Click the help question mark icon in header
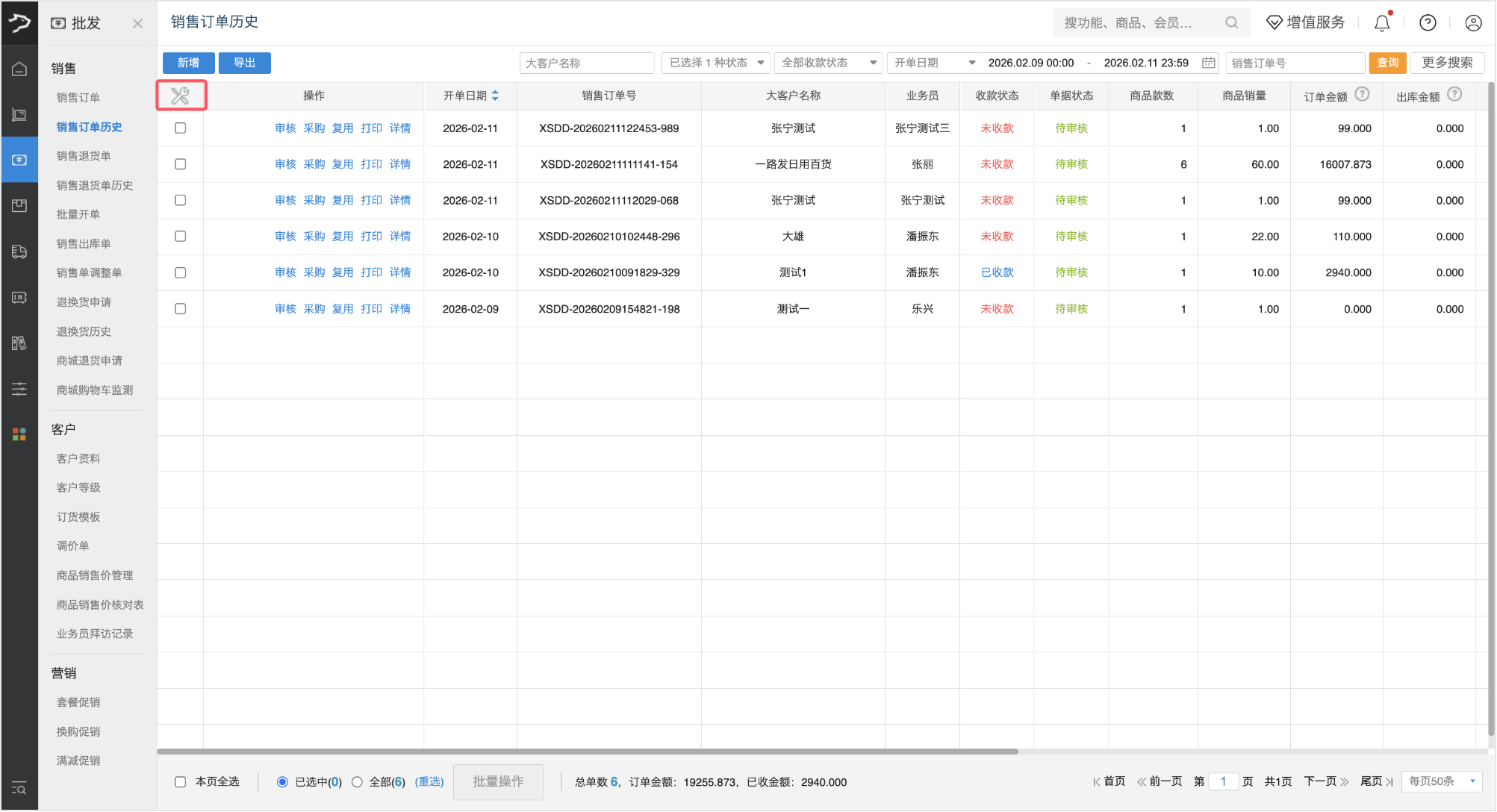The image size is (1497, 812). point(1428,23)
